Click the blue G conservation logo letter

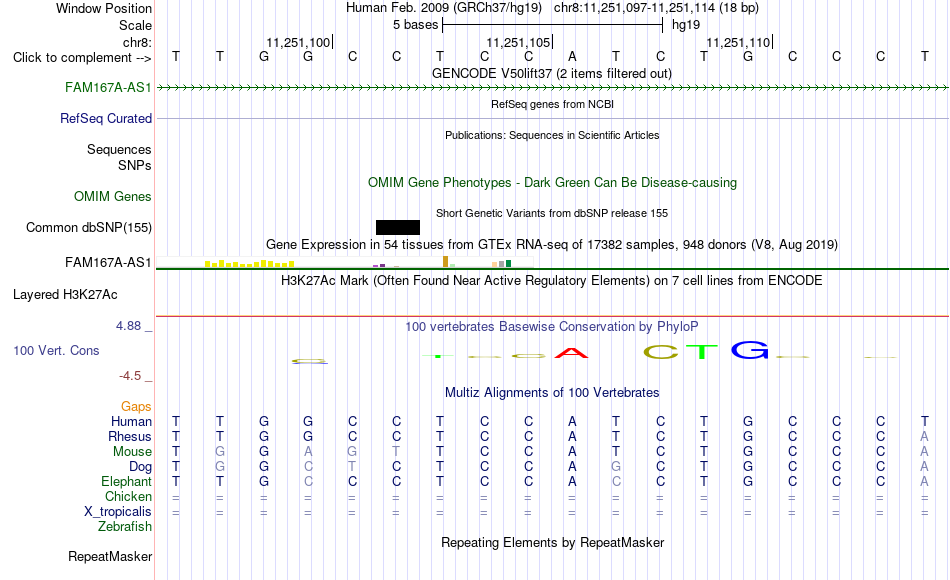pyautogui.click(x=749, y=350)
